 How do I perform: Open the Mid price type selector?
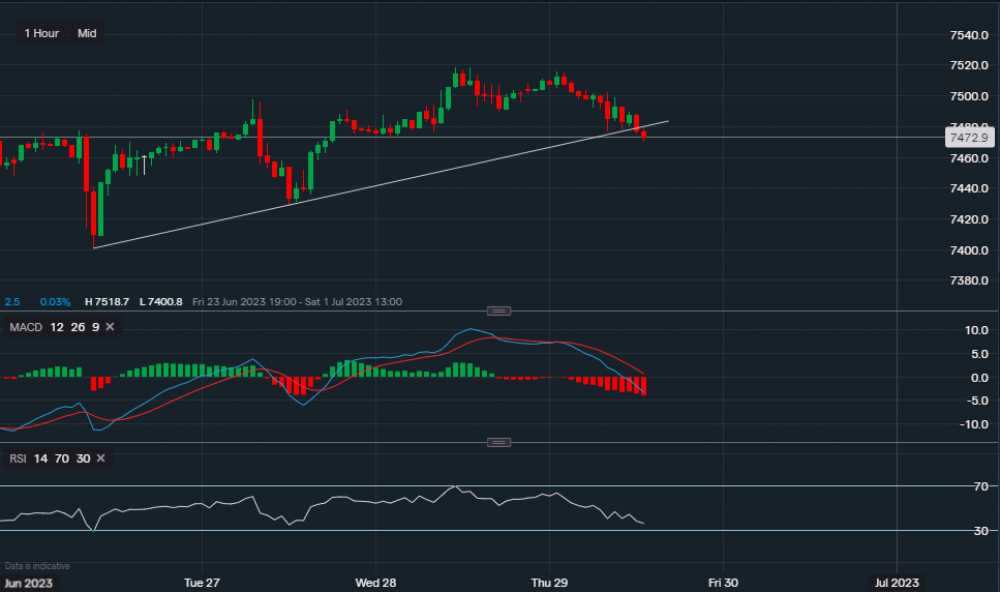pos(87,33)
